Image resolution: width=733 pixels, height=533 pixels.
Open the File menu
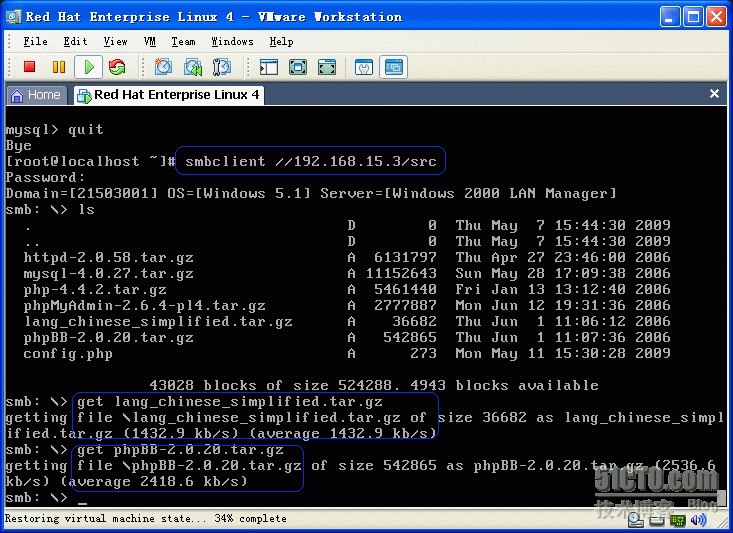tap(36, 42)
